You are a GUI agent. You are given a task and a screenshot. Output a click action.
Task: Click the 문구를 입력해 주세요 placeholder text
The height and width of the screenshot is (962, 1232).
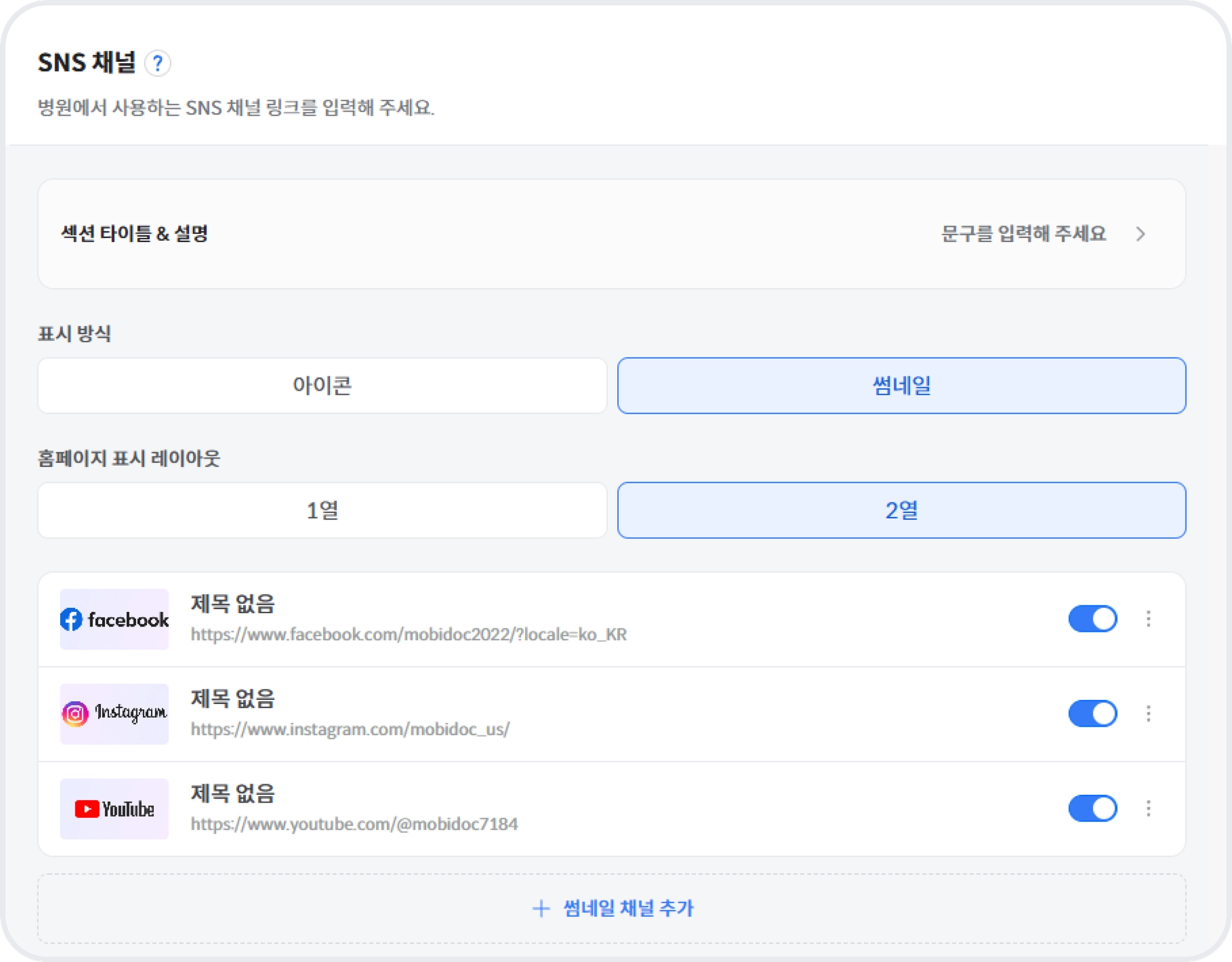1023,234
